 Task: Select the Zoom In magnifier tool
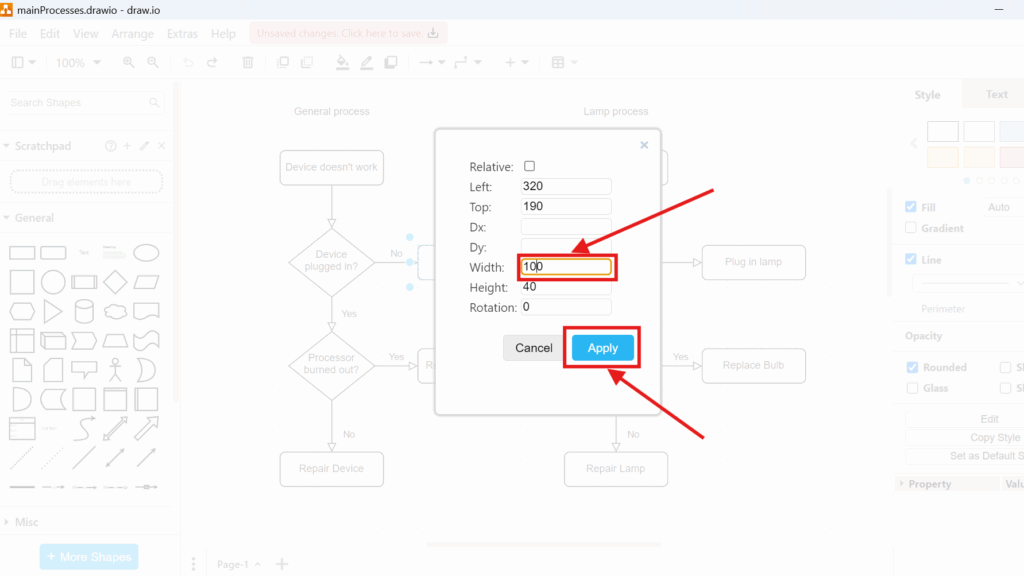tap(127, 62)
